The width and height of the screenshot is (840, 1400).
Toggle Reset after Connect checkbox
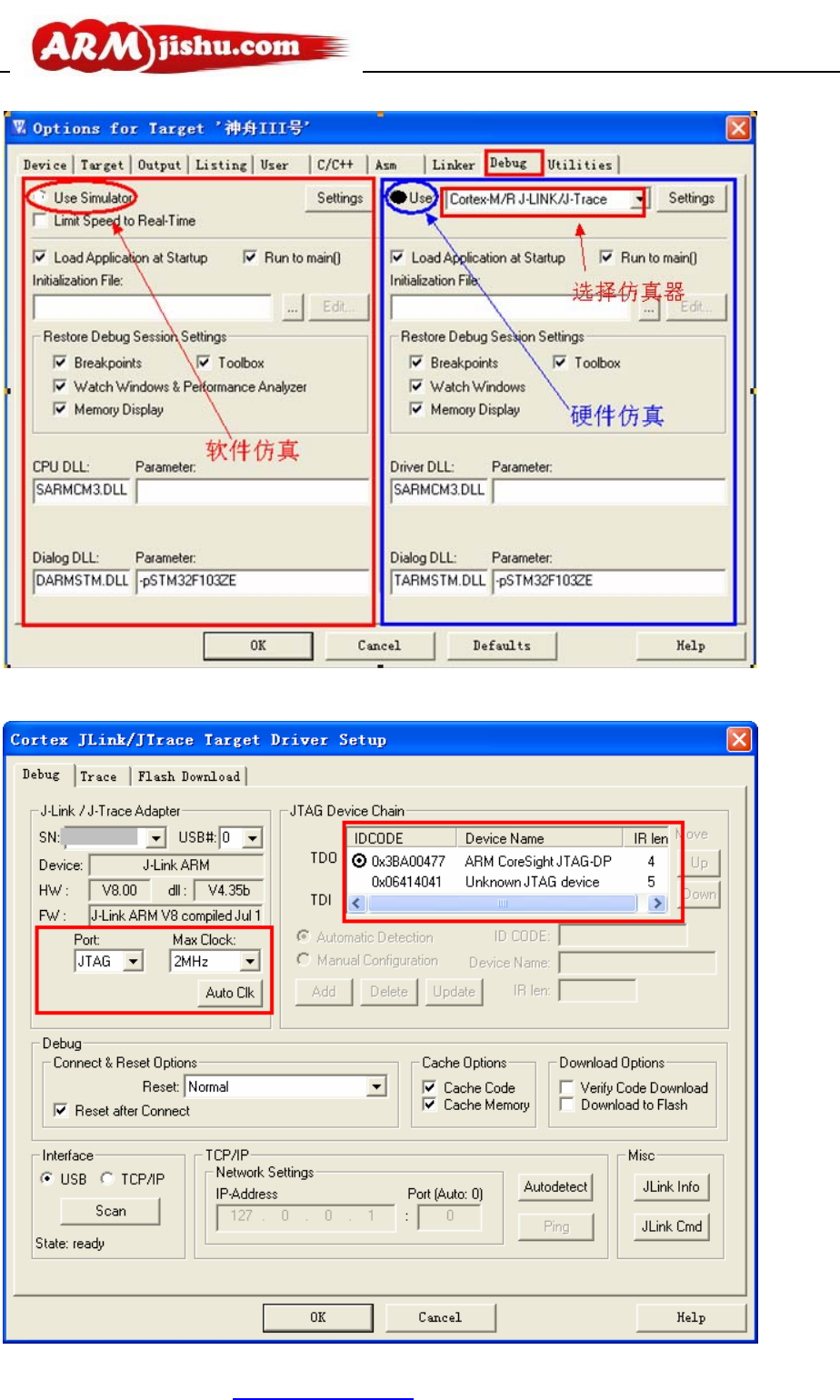60,1110
